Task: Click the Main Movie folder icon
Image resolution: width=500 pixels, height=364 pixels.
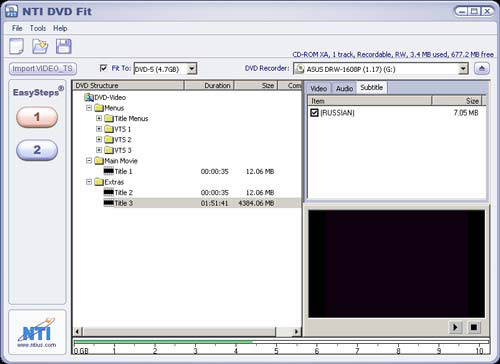Action: coord(99,161)
